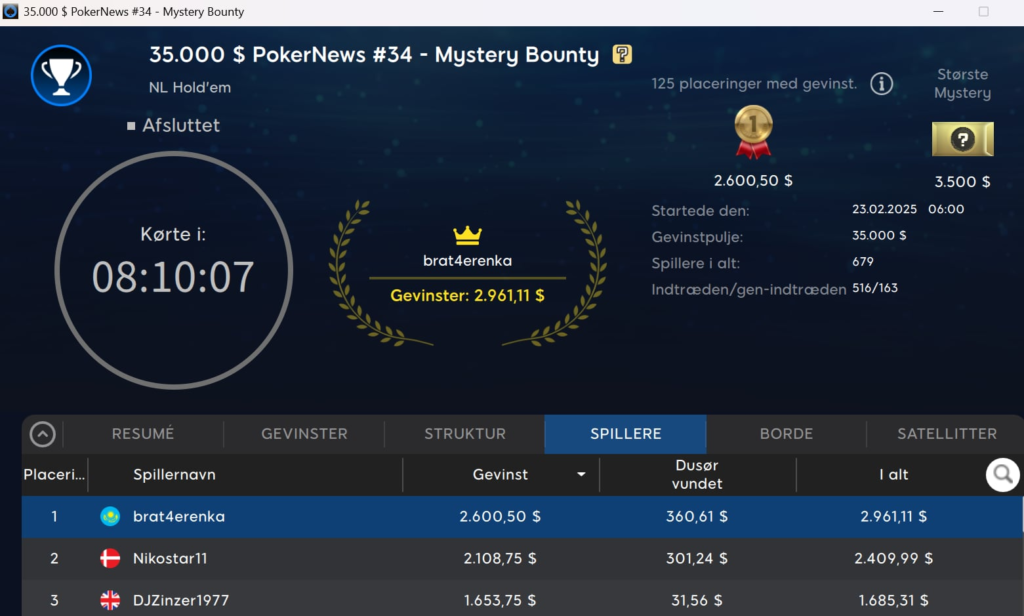Viewport: 1024px width, 616px height.
Task: Select player name brat4erenka in row 1
Action: 179,516
